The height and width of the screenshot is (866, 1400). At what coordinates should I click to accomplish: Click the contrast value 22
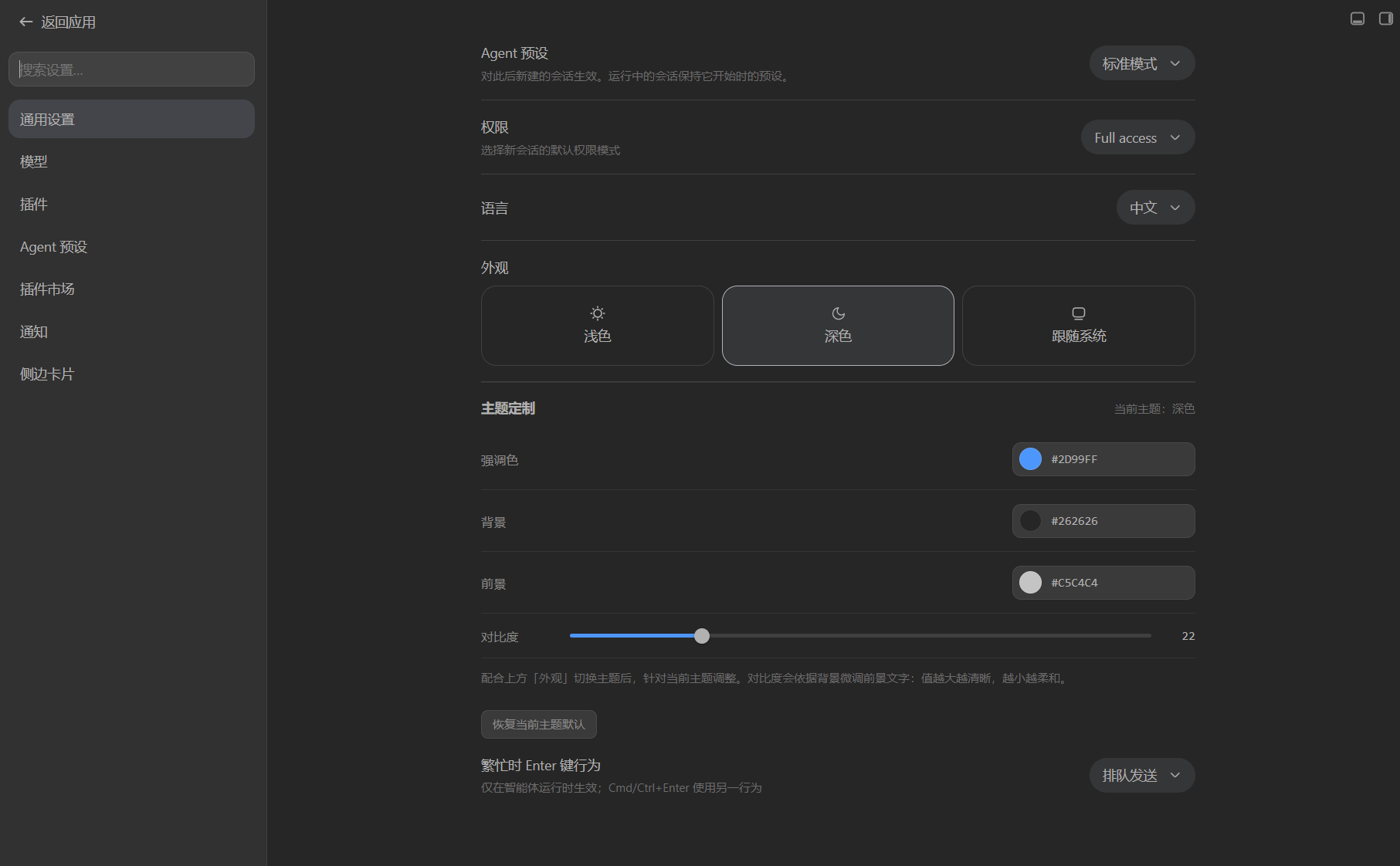[1188, 636]
